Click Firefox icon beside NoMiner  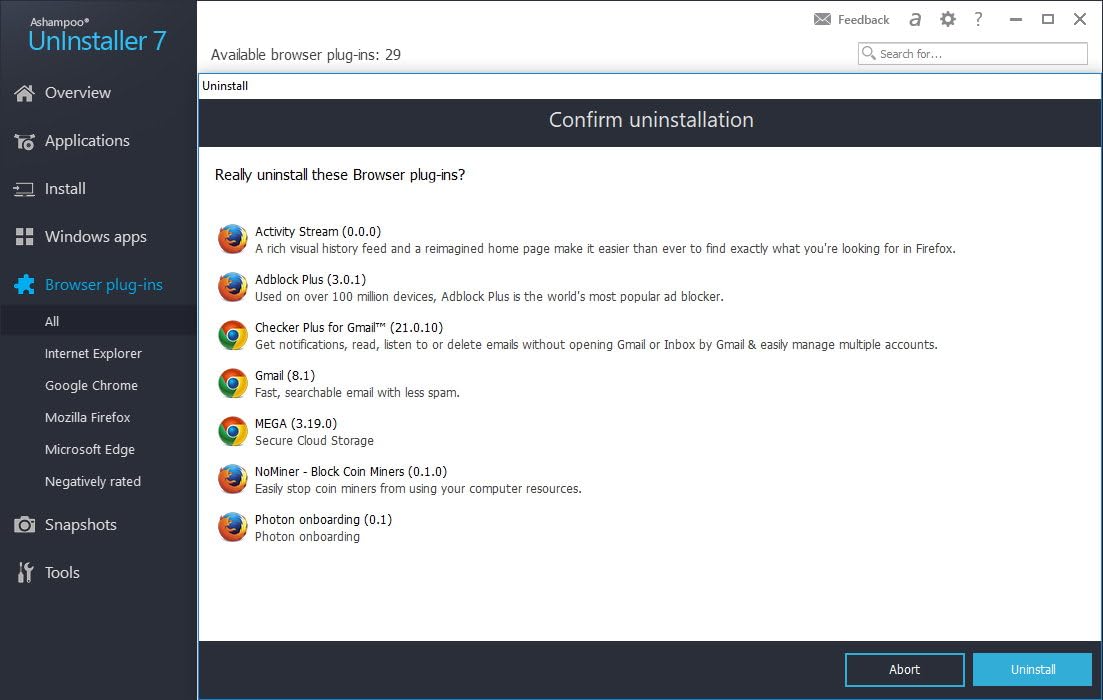pos(232,479)
